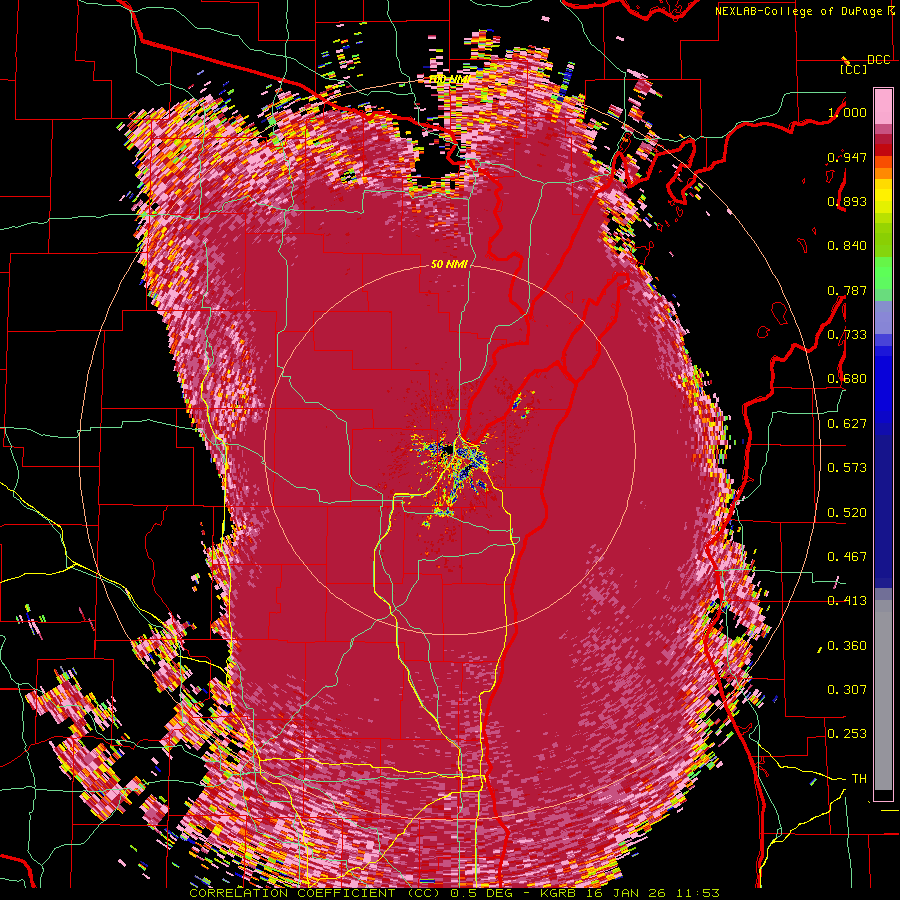The height and width of the screenshot is (900, 900).
Task: Click the 0.307 scale value
Action: click(x=847, y=690)
